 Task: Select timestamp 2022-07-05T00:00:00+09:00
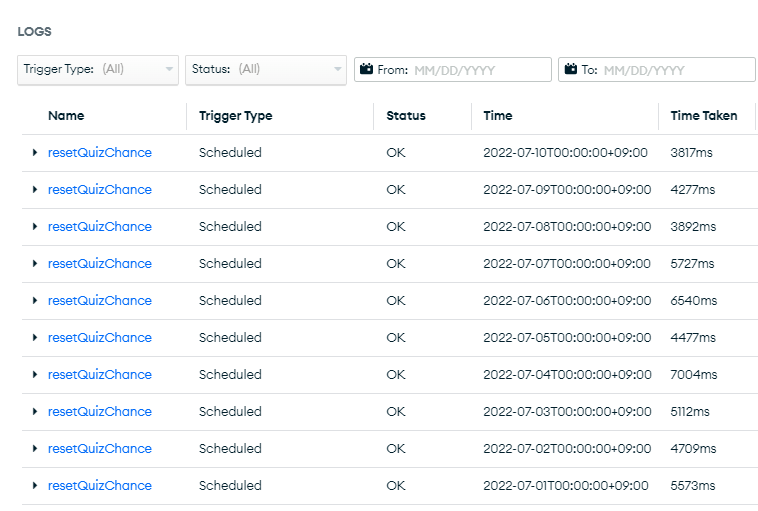click(x=567, y=337)
